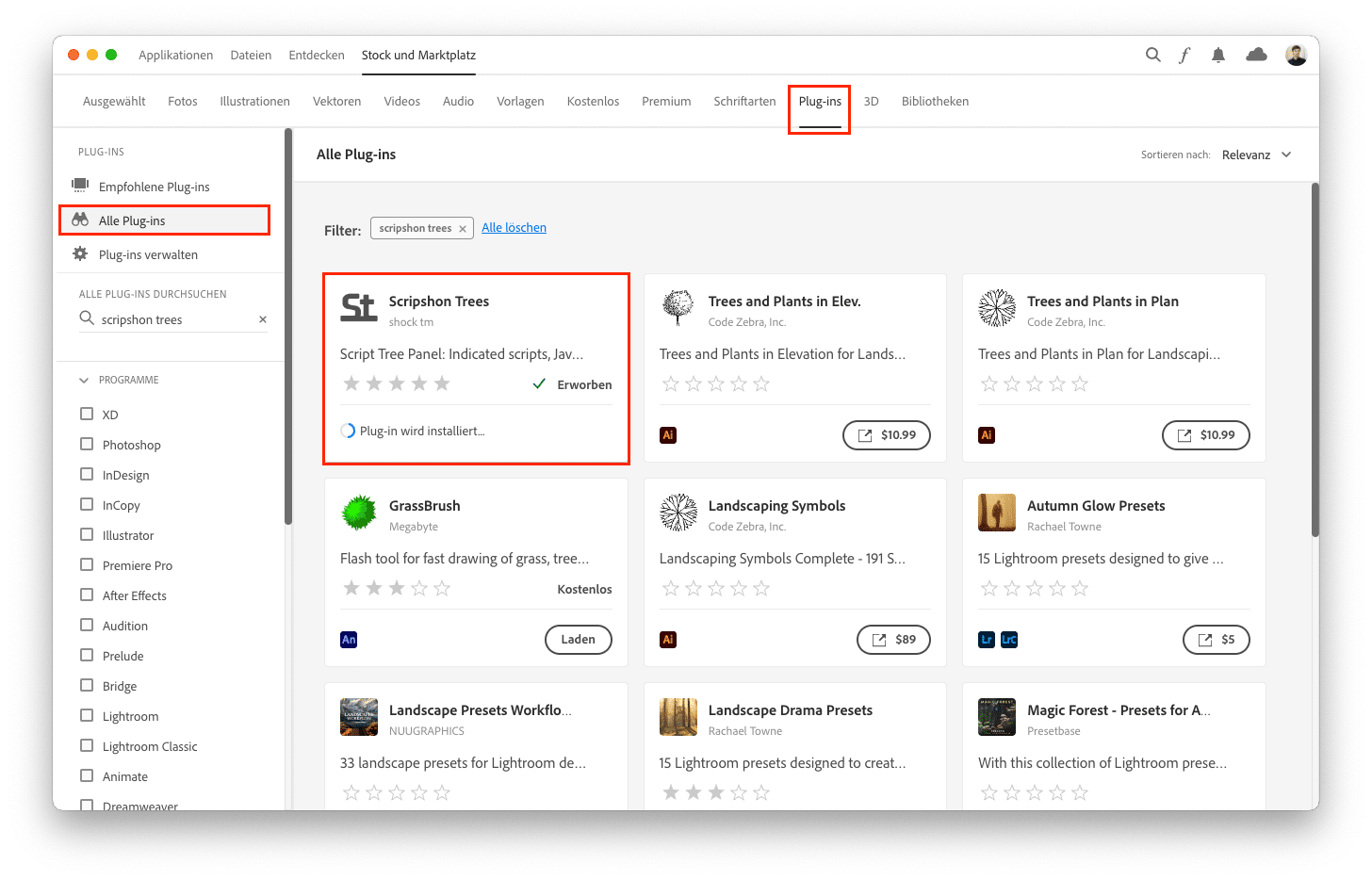Check the Photoshop program filter

click(x=87, y=444)
